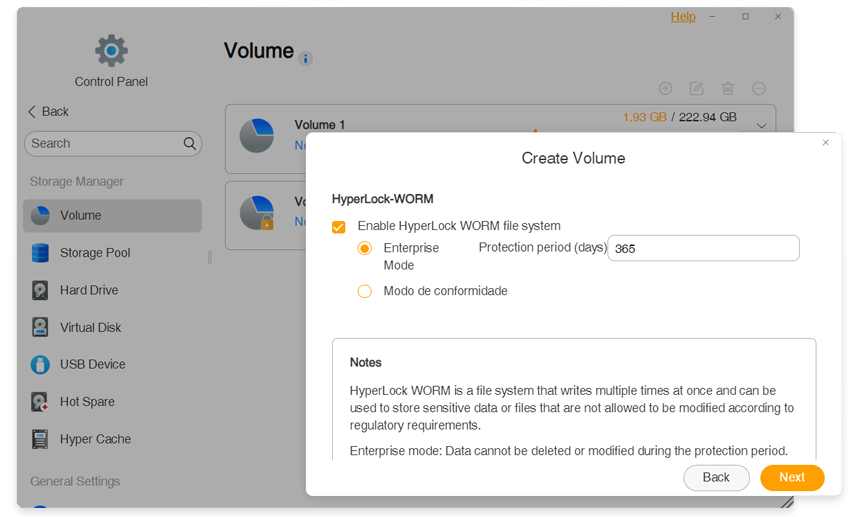Viewport: 852px width, 517px height.
Task: Click the sidebar scrollbar handle
Action: click(x=210, y=257)
